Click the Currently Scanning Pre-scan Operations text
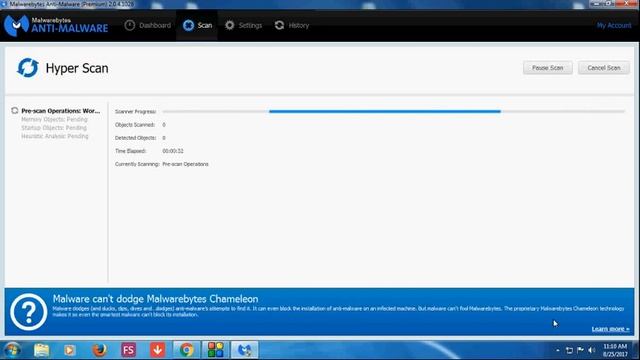 (185, 164)
